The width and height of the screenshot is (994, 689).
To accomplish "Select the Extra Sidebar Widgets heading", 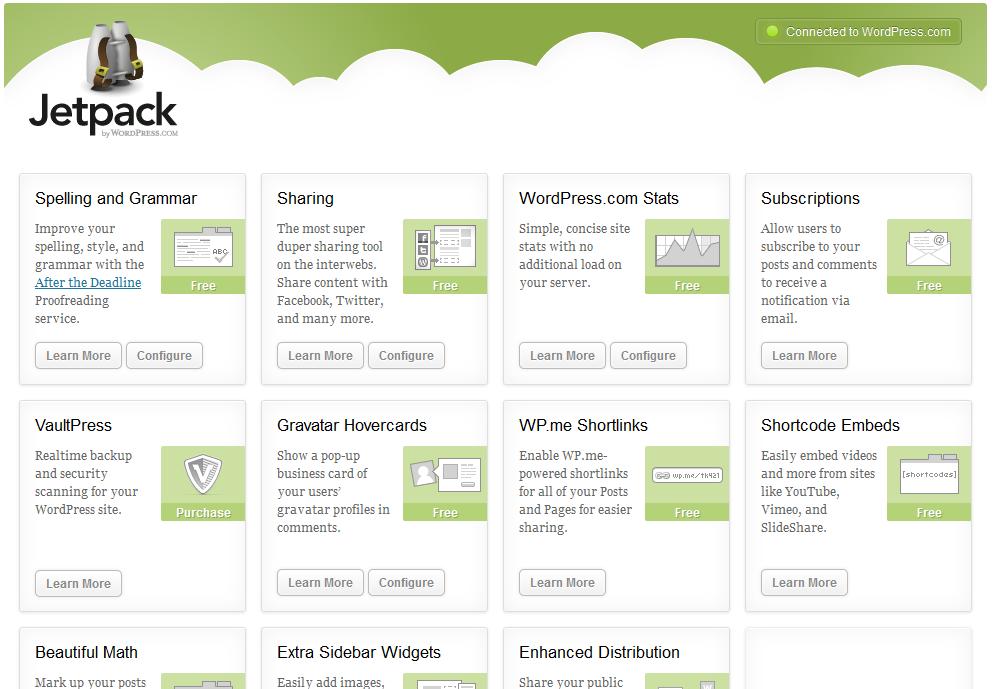I will point(359,652).
